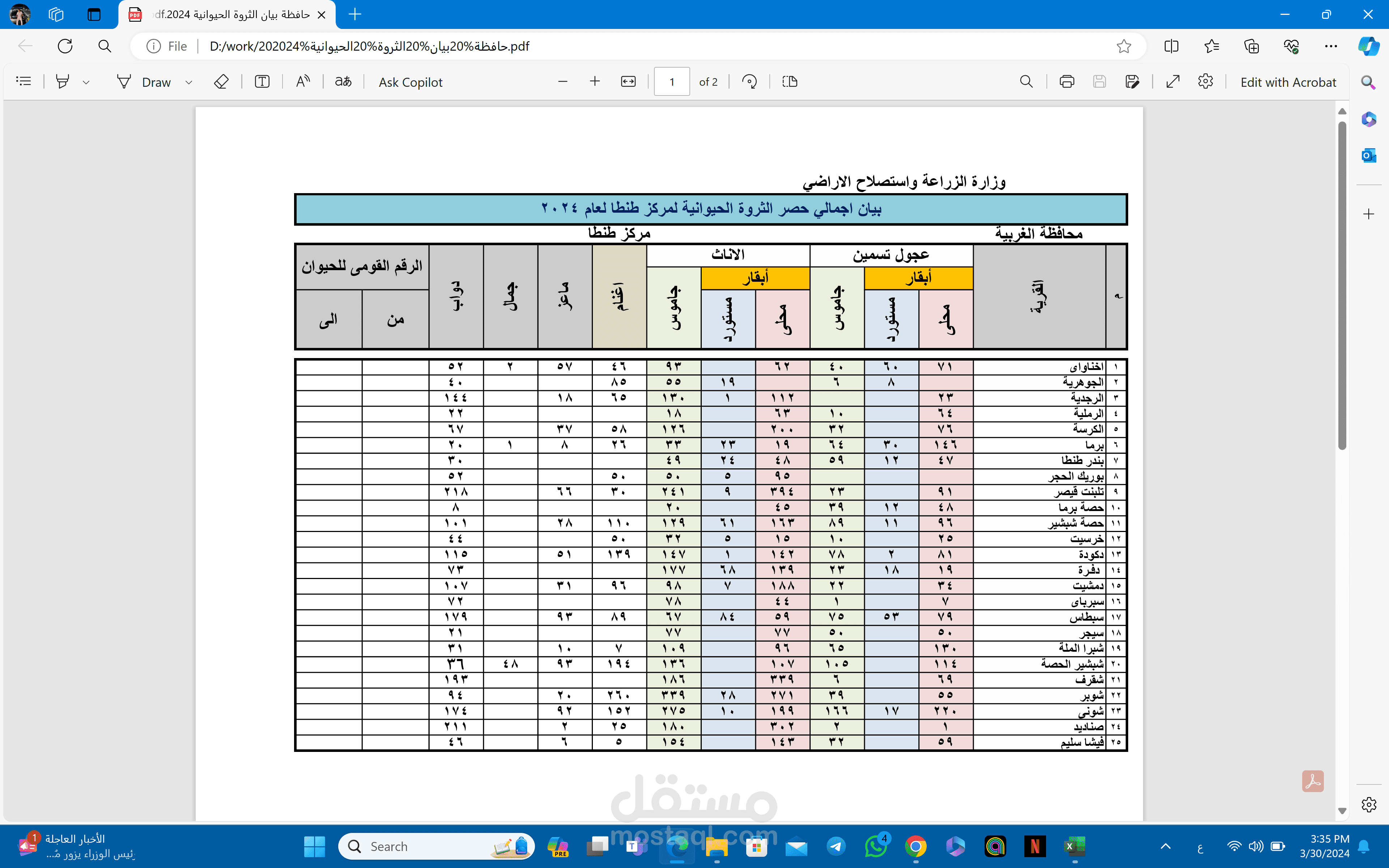1389x868 pixels.
Task: Click the address bar search icon
Action: [105, 46]
